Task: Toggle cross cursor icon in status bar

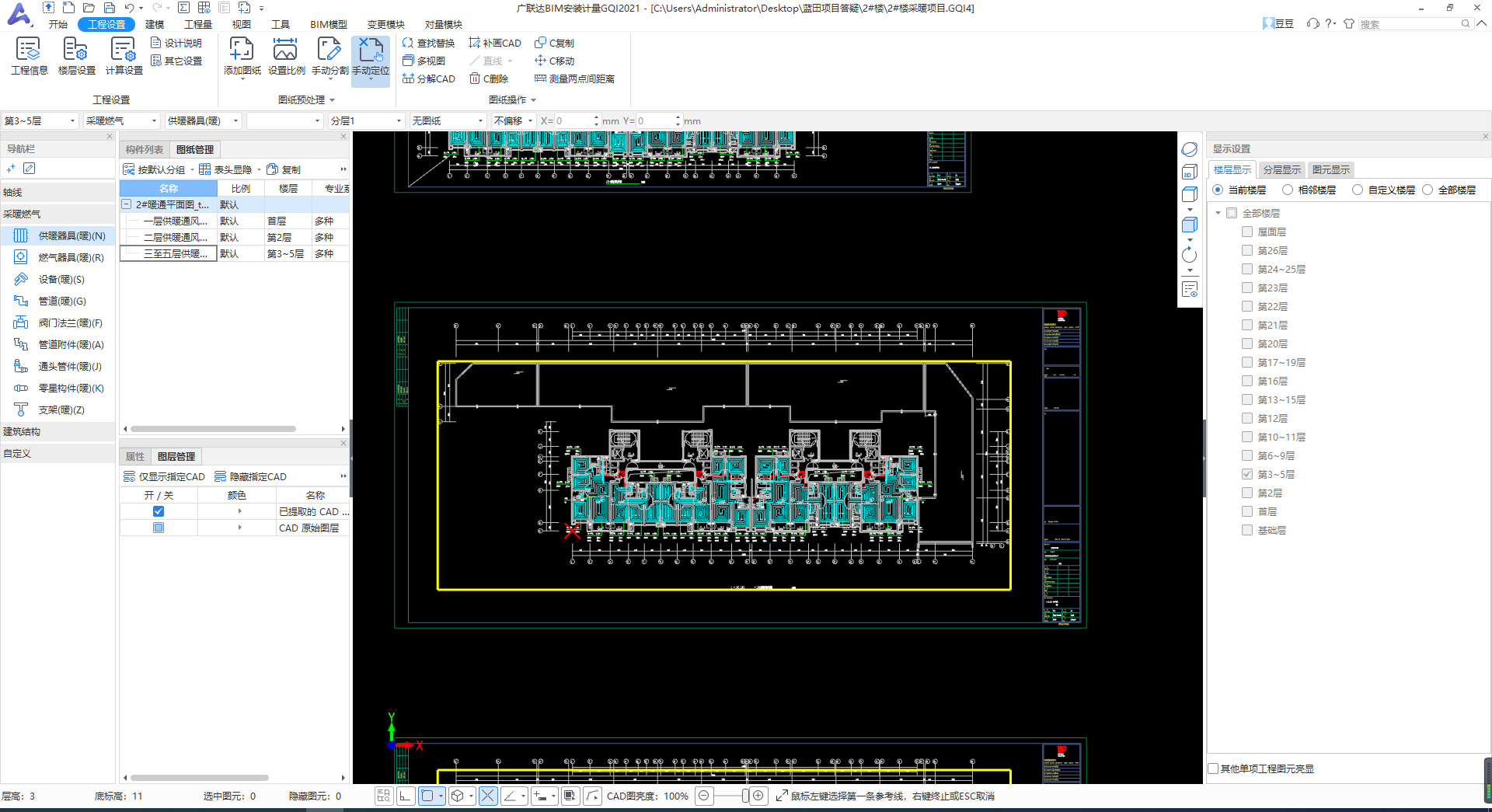Action: tap(488, 796)
